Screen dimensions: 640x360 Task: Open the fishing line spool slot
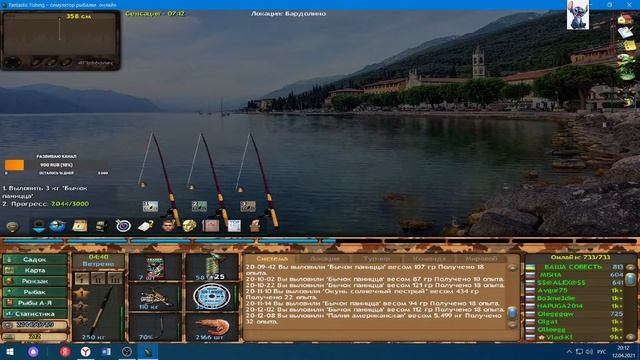click(212, 297)
